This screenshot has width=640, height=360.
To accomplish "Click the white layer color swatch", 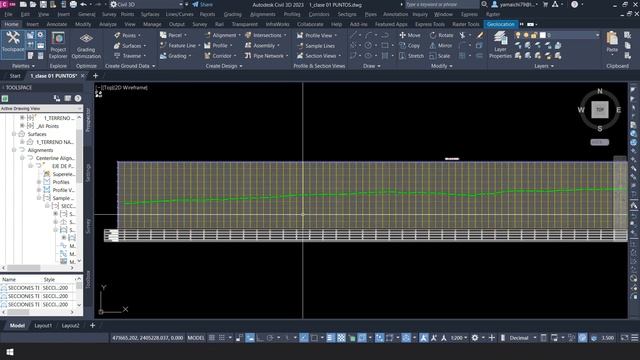I will click(542, 35).
